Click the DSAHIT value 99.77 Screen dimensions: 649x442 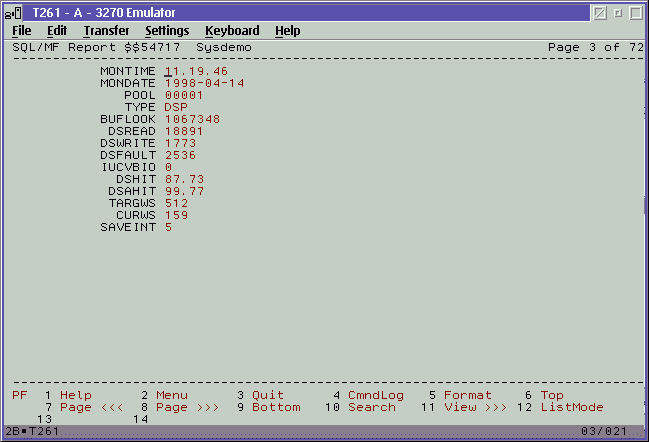(184, 191)
